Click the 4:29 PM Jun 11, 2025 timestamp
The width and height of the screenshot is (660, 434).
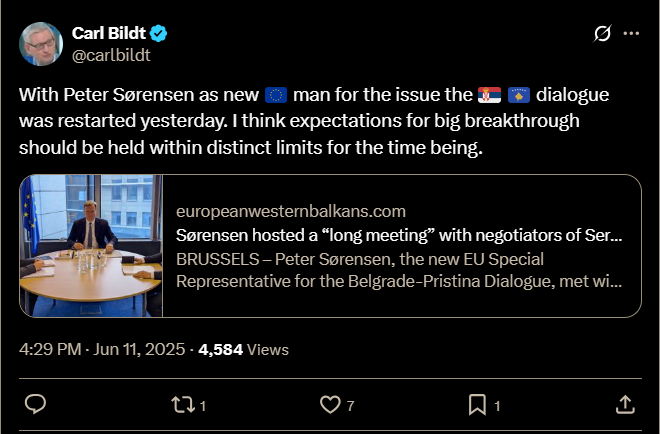point(102,349)
